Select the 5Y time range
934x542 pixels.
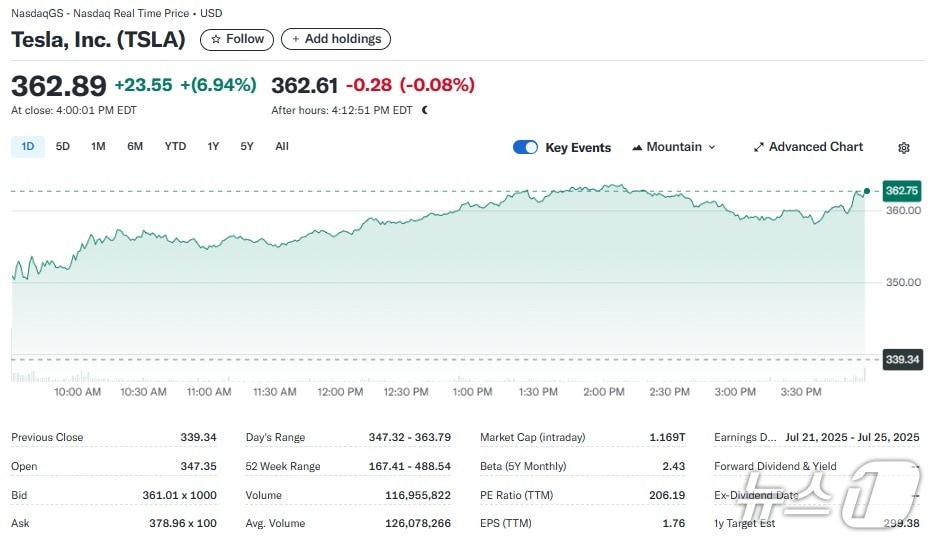click(247, 147)
